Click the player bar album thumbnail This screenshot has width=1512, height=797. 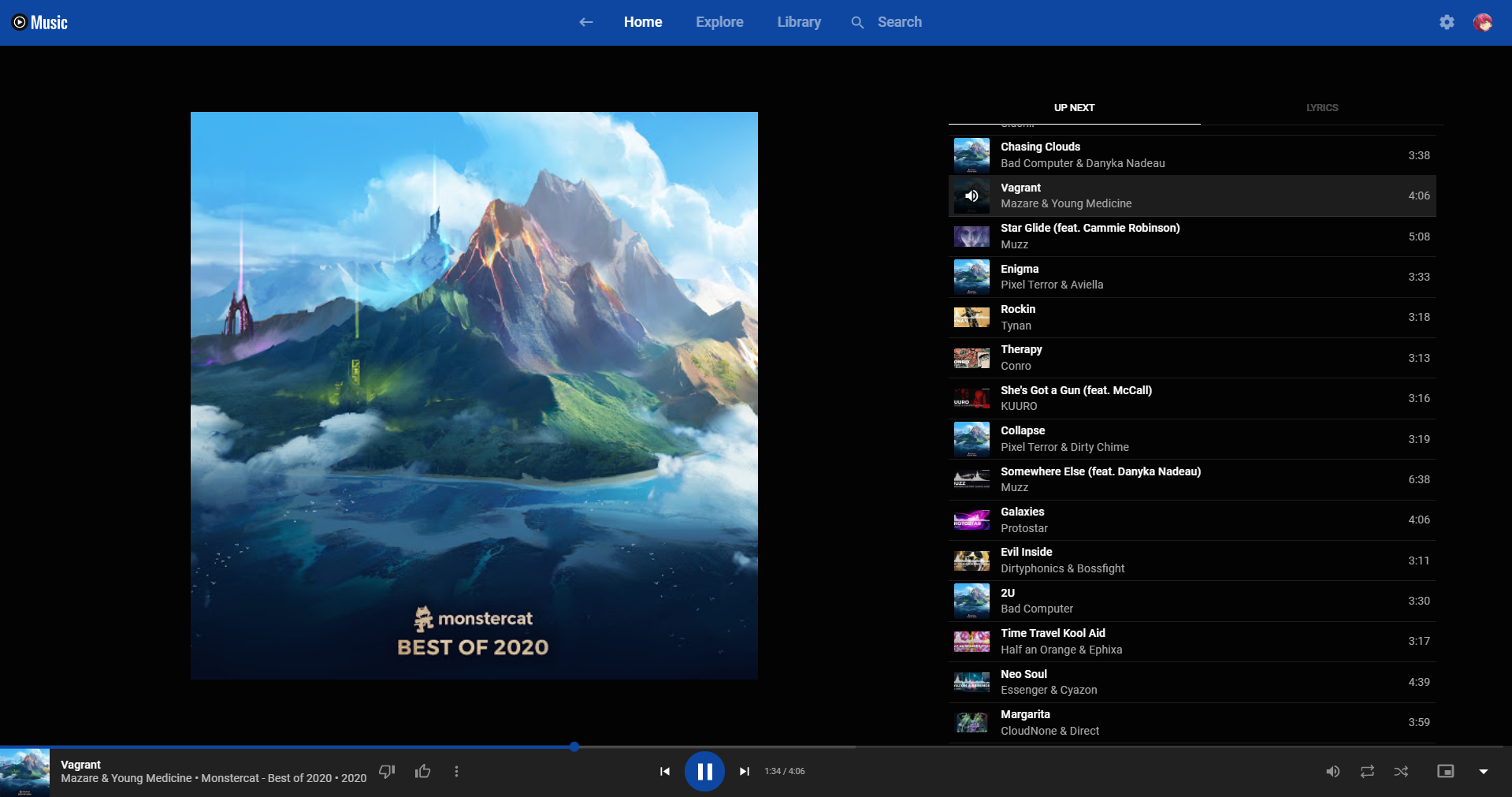point(24,773)
